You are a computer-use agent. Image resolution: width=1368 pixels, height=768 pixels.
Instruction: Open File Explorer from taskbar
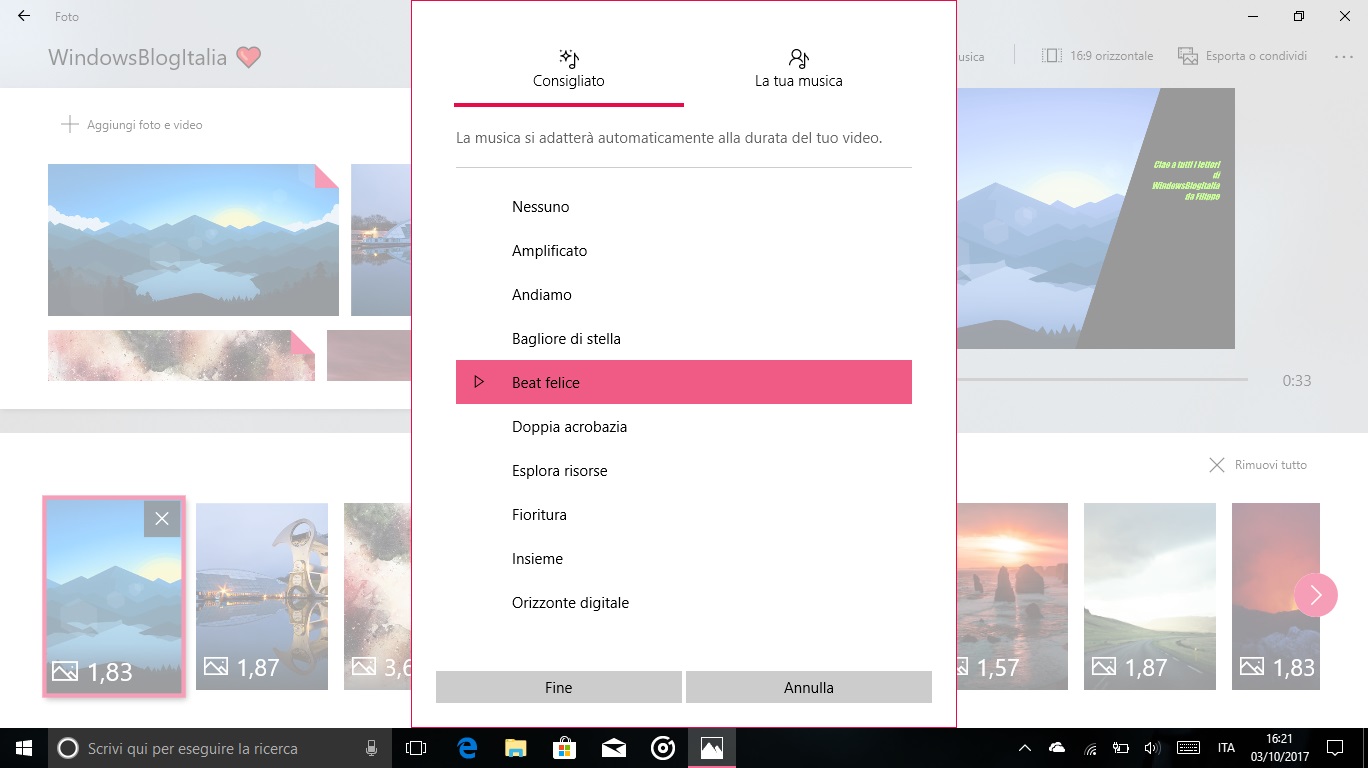[x=515, y=747]
